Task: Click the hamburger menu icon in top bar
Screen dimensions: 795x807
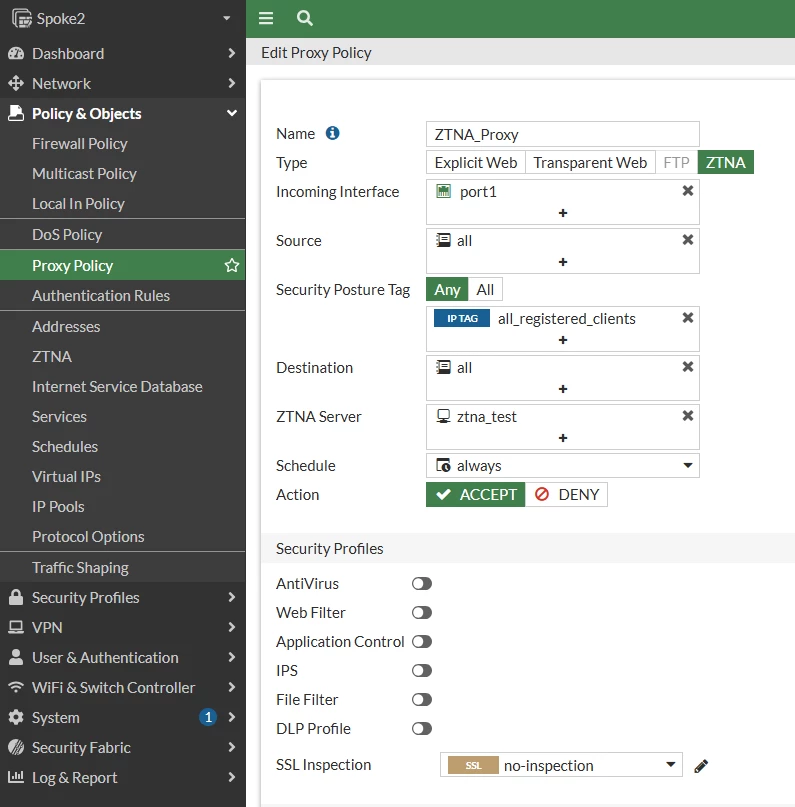Action: tap(266, 19)
